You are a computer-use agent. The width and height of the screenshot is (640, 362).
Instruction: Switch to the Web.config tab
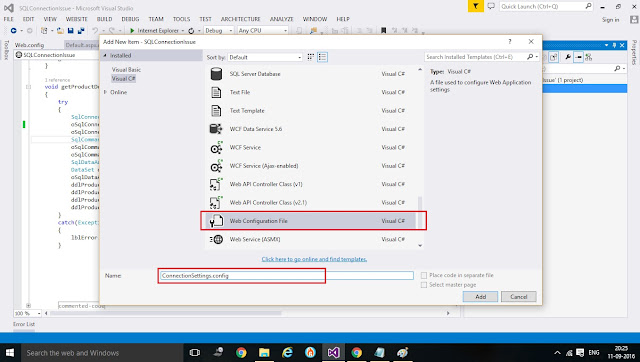29,45
